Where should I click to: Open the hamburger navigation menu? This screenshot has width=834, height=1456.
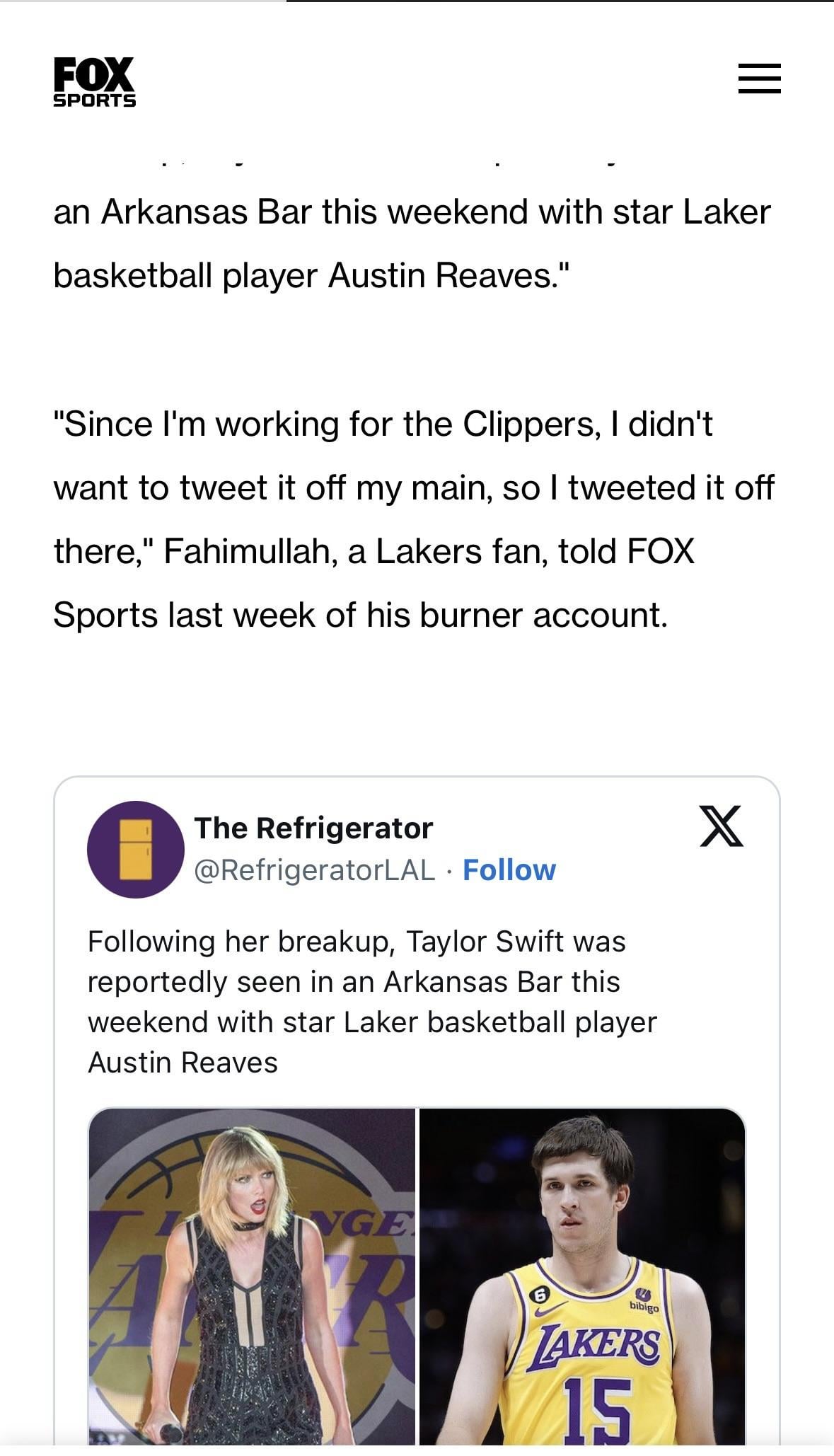coord(759,79)
